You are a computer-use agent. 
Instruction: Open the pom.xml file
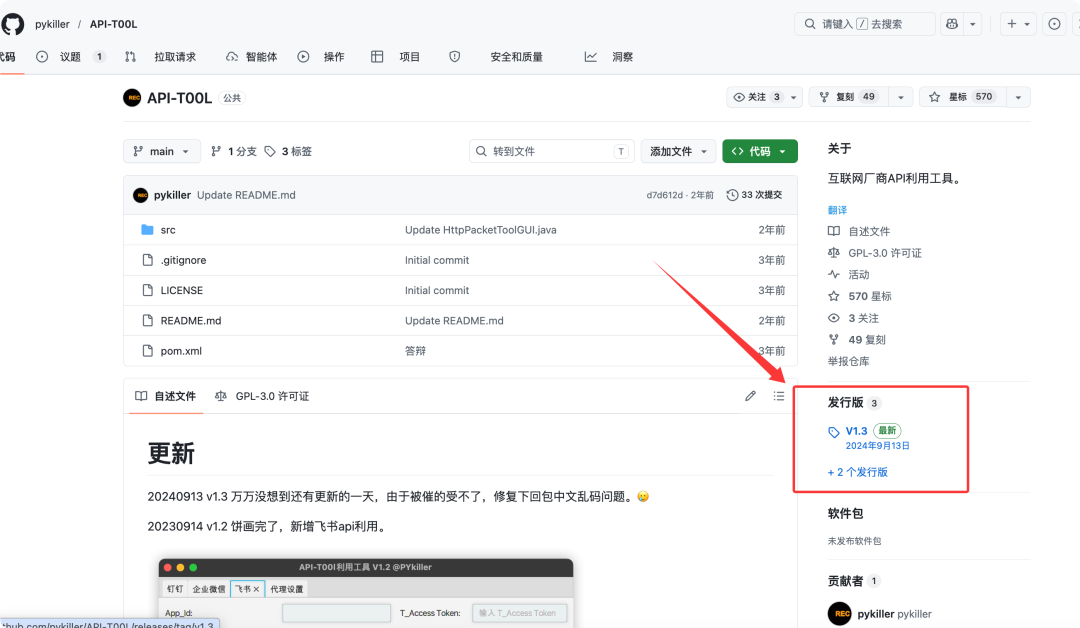point(181,351)
